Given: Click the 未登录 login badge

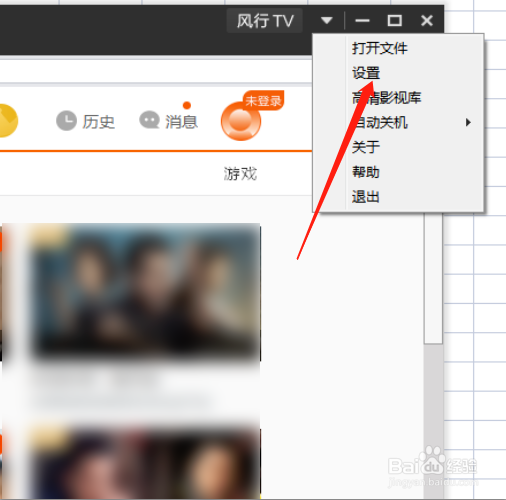Looking at the screenshot, I should (263, 100).
